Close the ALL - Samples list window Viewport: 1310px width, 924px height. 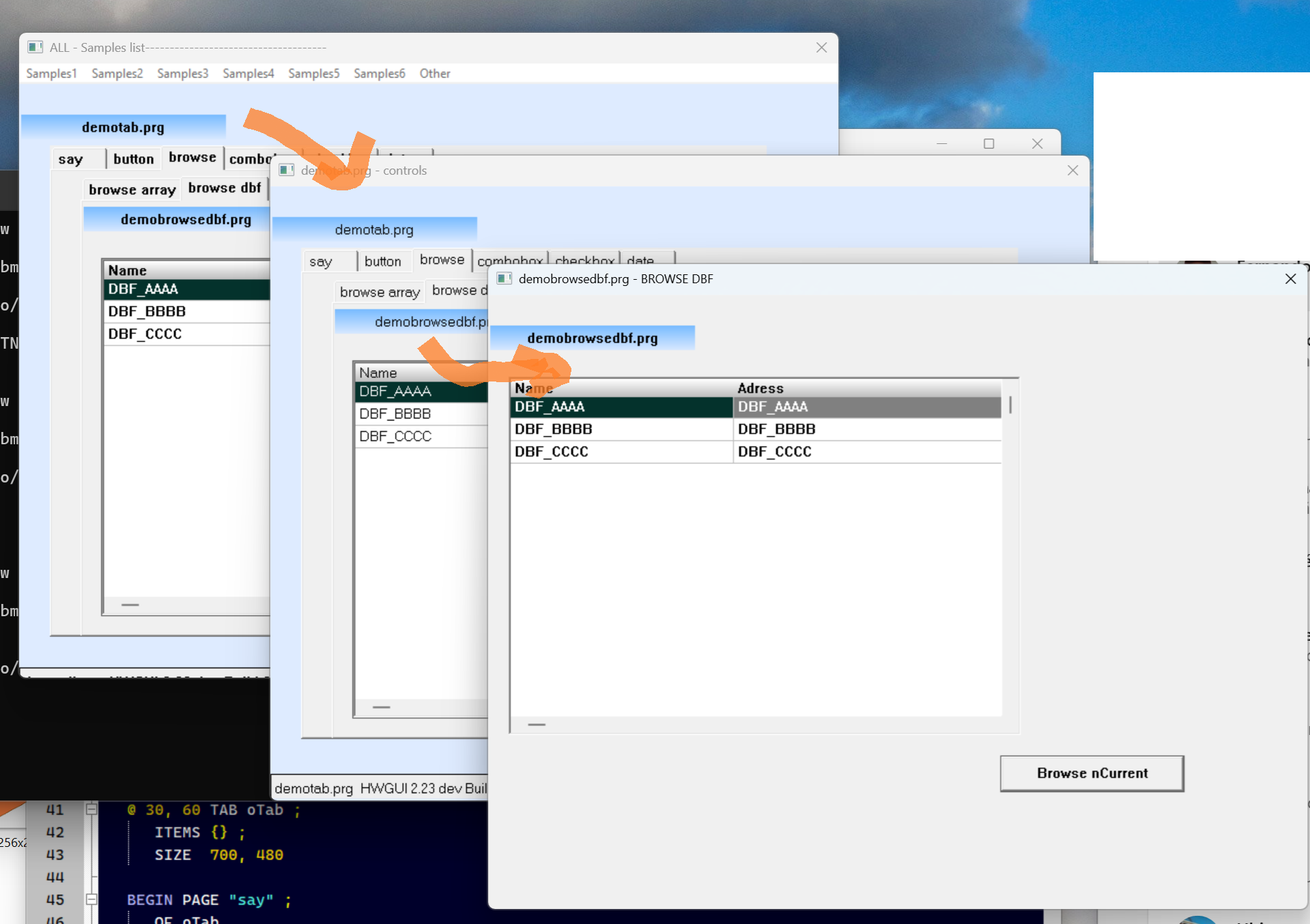[x=821, y=48]
